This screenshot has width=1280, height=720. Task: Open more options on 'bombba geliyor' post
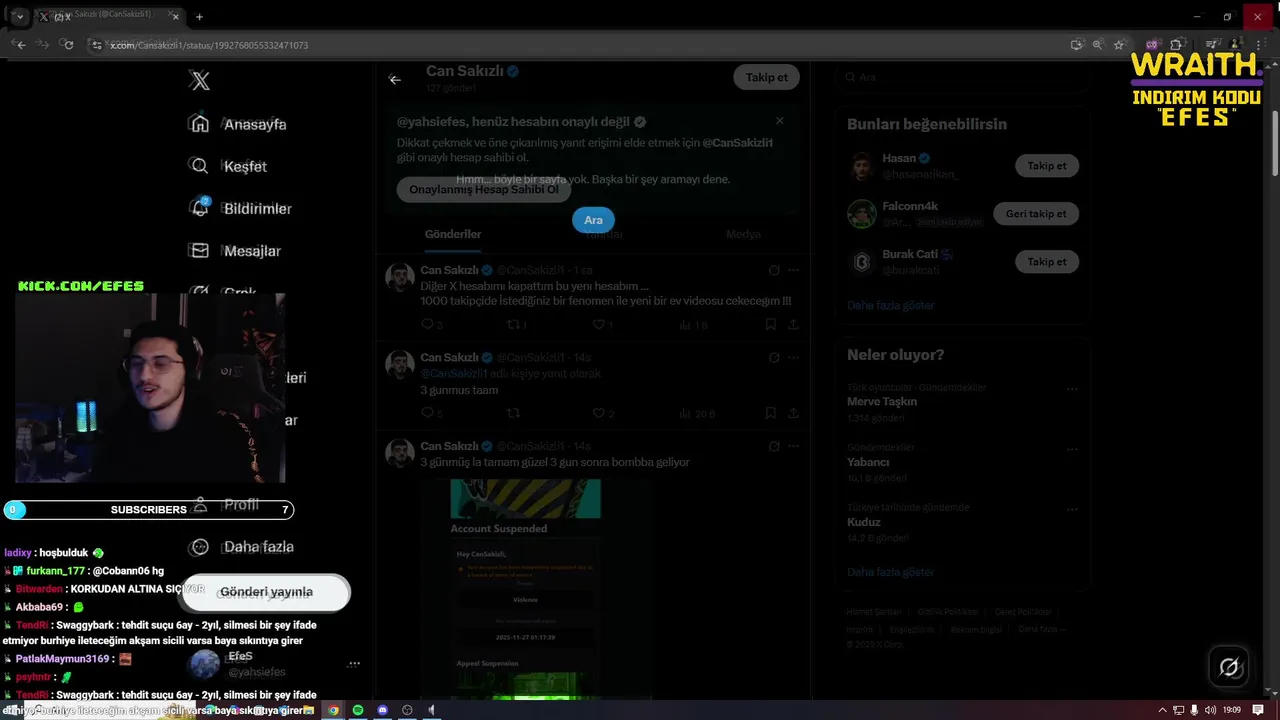[793, 446]
